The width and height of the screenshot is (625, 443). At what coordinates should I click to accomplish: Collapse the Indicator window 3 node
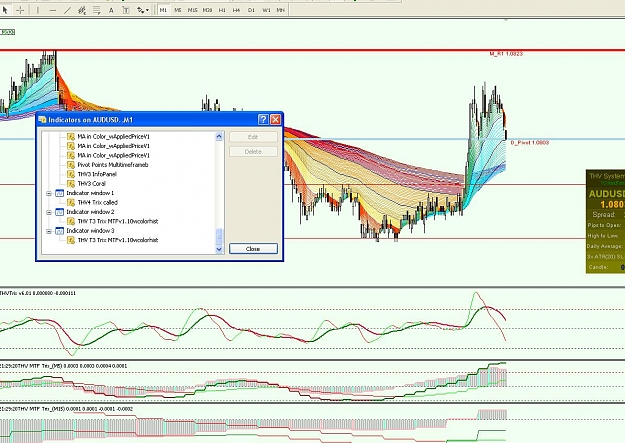(x=49, y=231)
